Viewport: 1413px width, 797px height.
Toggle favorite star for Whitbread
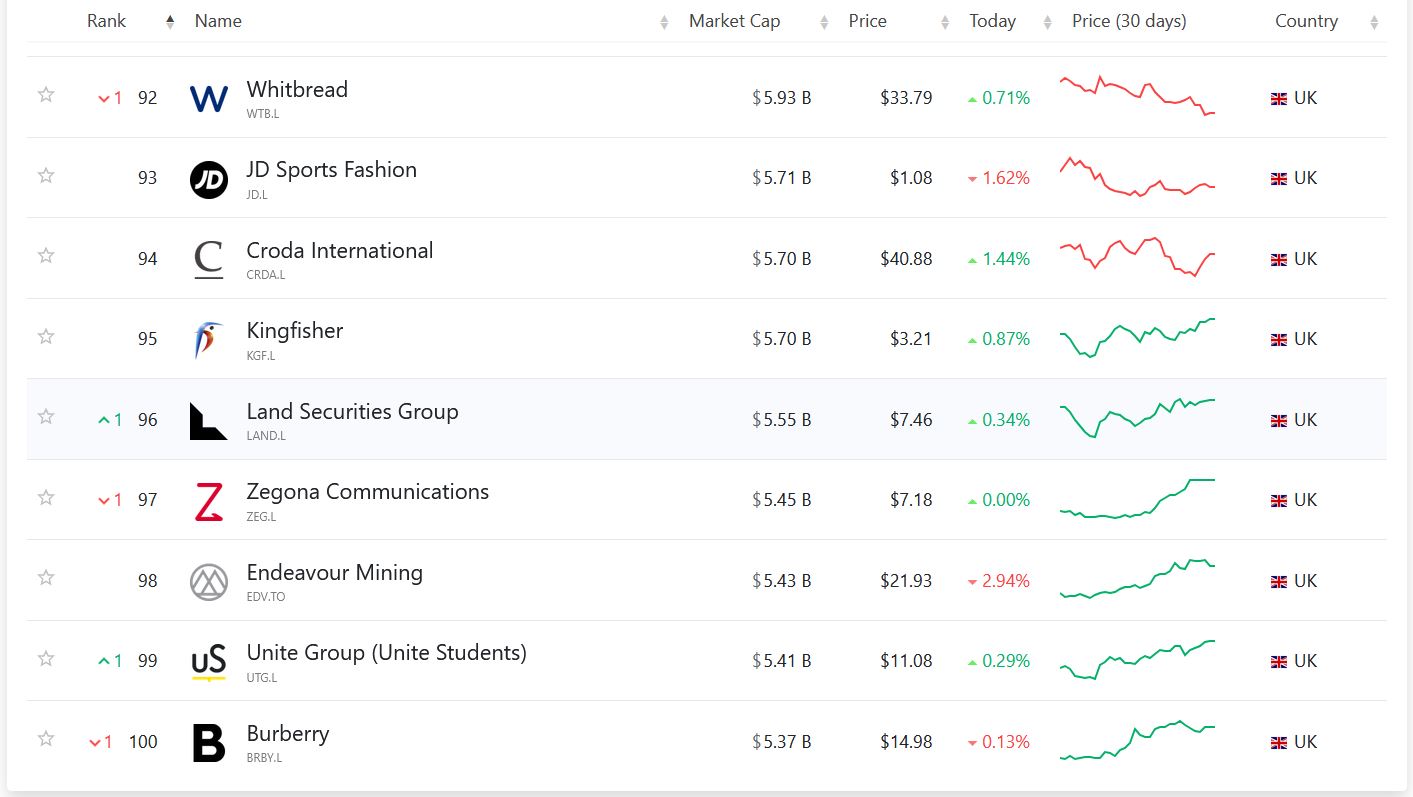[46, 95]
